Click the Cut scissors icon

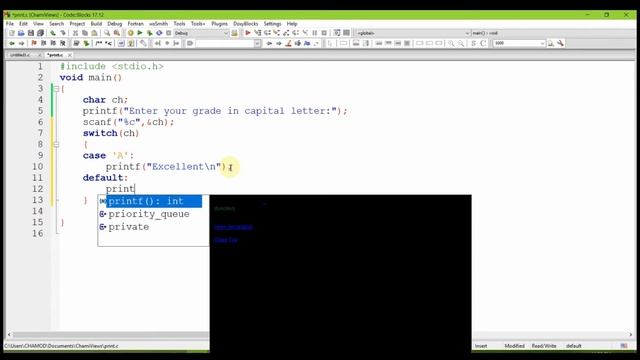click(x=76, y=33)
